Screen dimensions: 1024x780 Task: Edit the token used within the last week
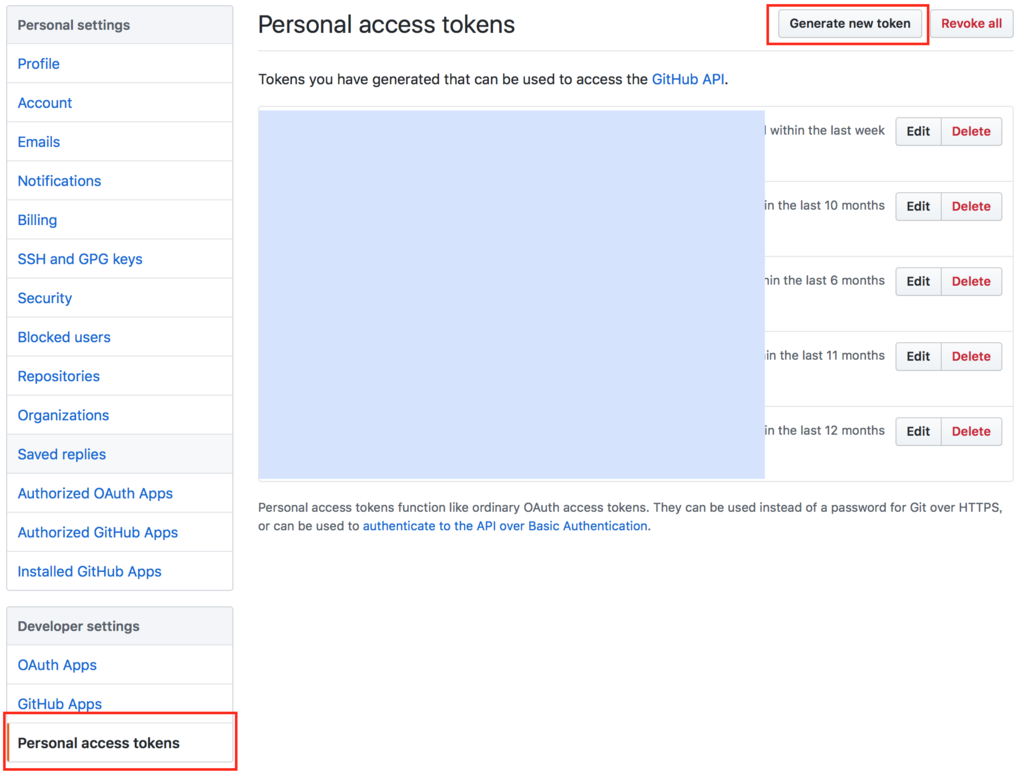pos(917,131)
